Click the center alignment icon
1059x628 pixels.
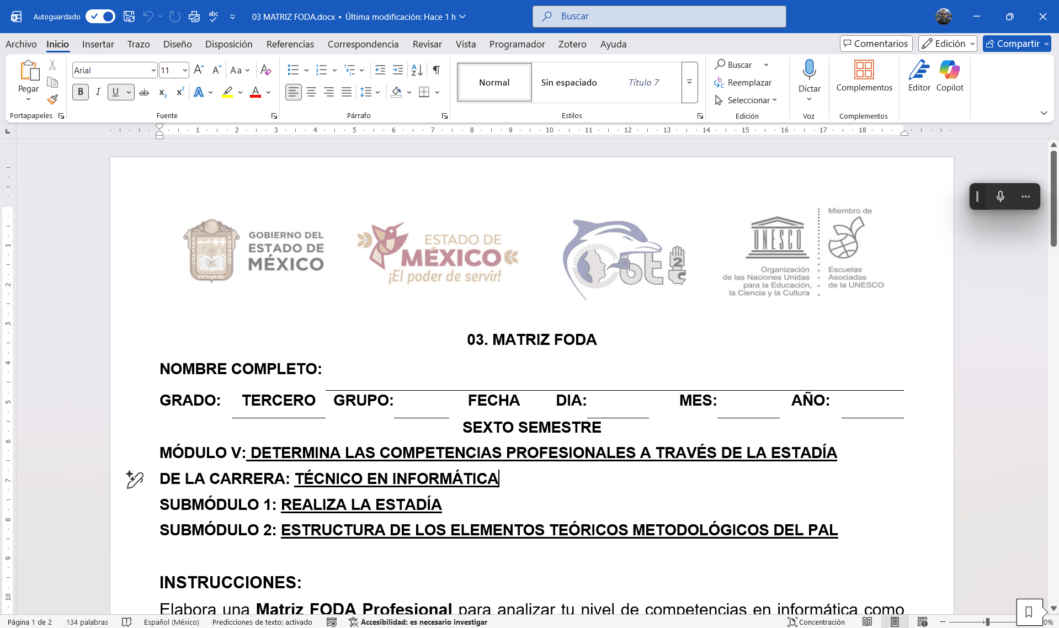click(x=311, y=92)
